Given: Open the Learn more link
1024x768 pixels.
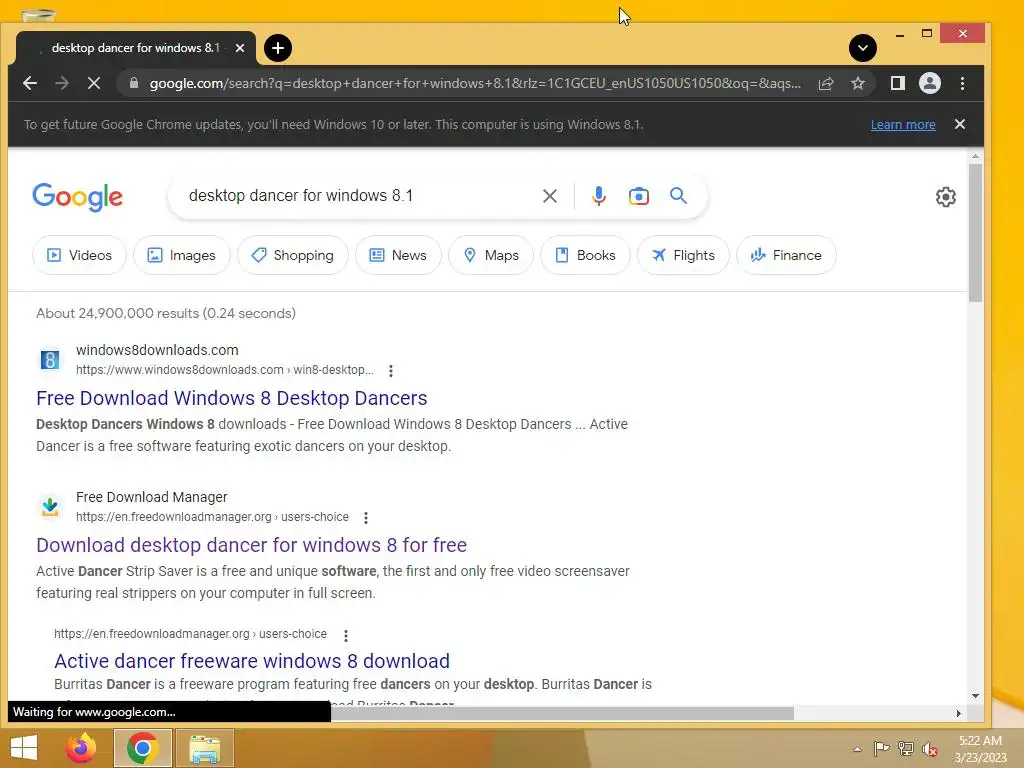Looking at the screenshot, I should [903, 124].
